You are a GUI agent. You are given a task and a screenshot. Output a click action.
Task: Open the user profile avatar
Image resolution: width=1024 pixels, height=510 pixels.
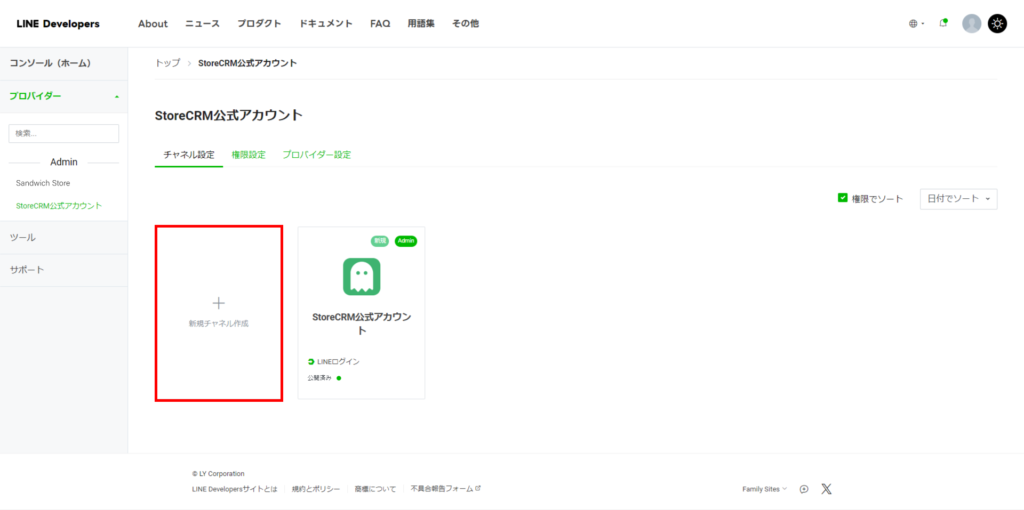point(972,24)
